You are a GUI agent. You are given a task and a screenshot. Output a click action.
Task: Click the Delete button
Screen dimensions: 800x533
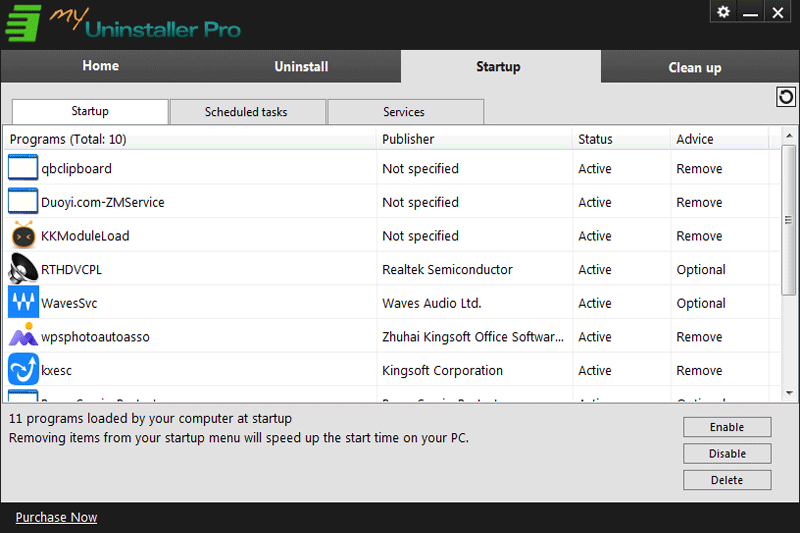[x=727, y=480]
